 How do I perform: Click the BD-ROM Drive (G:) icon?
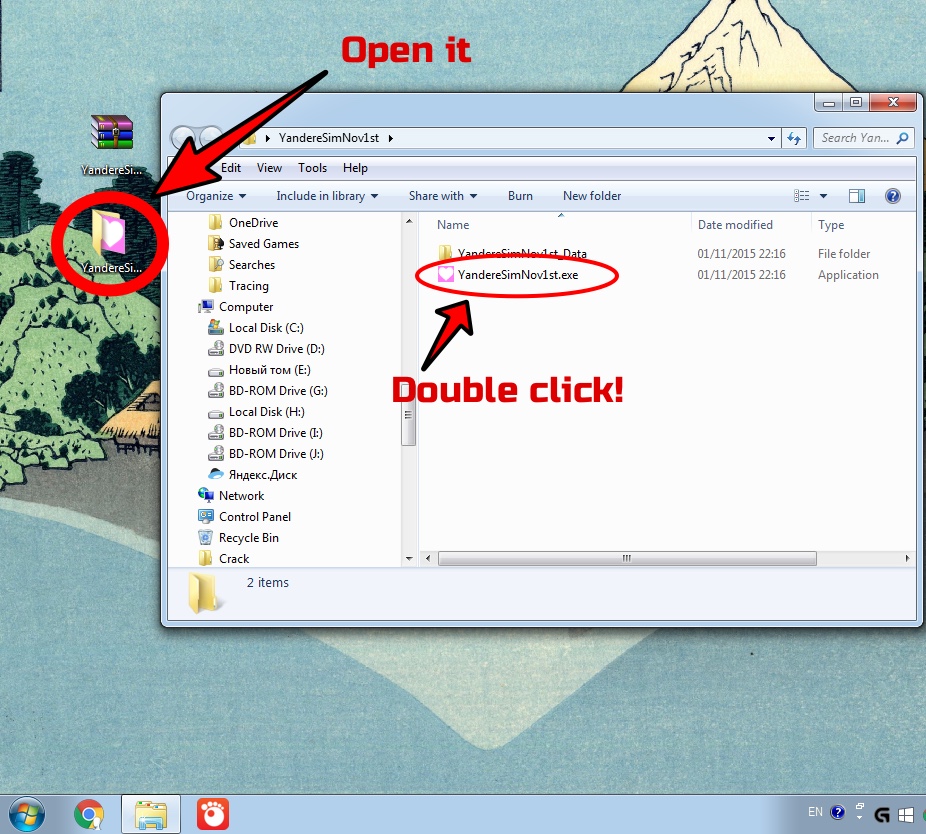click(216, 390)
